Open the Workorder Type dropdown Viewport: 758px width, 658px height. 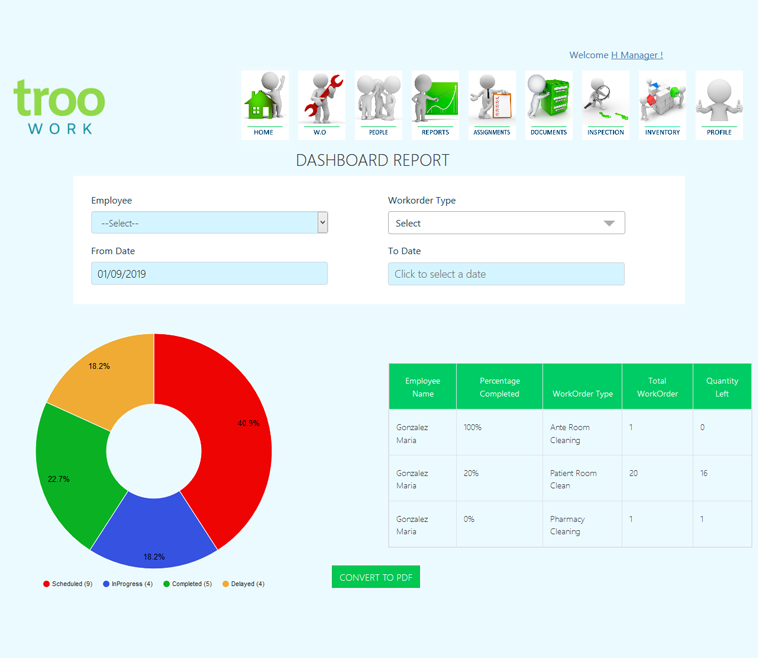click(506, 223)
